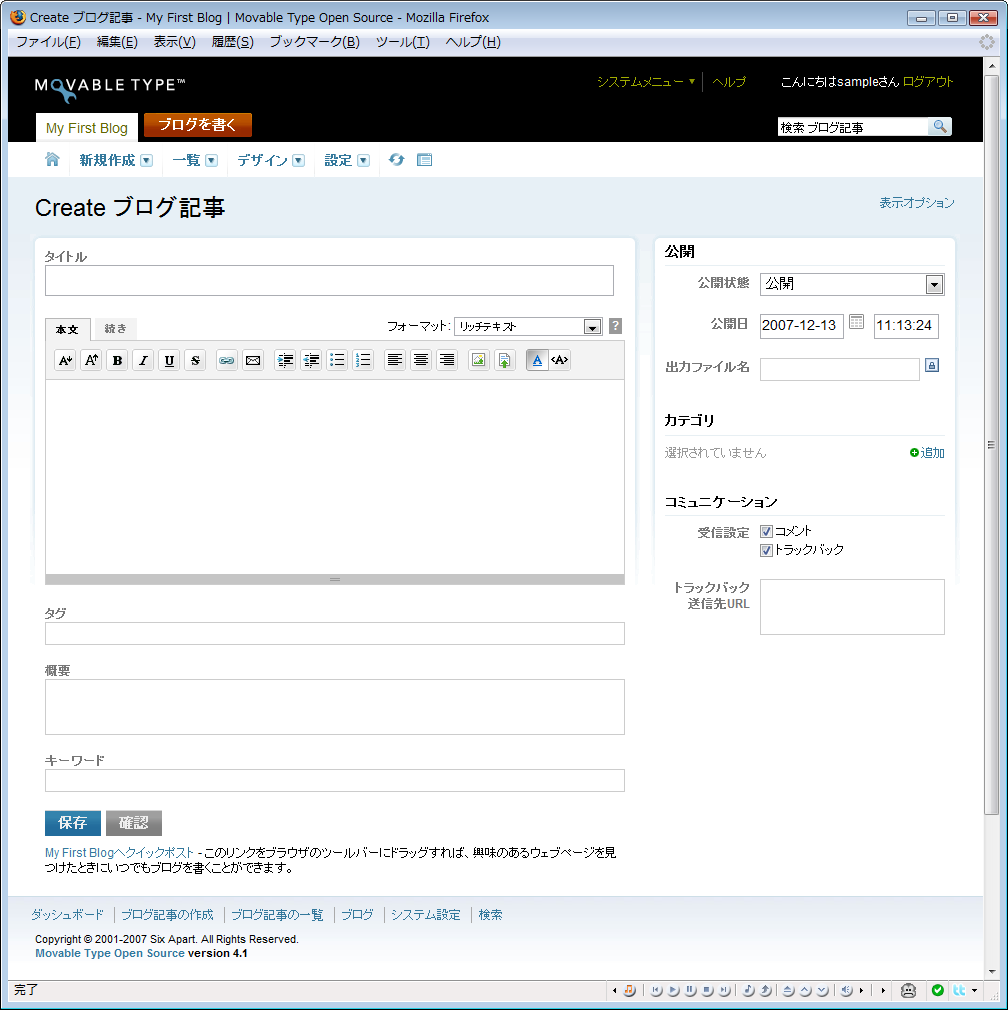
Task: Switch editor to HTML mode icon
Action: [x=559, y=360]
